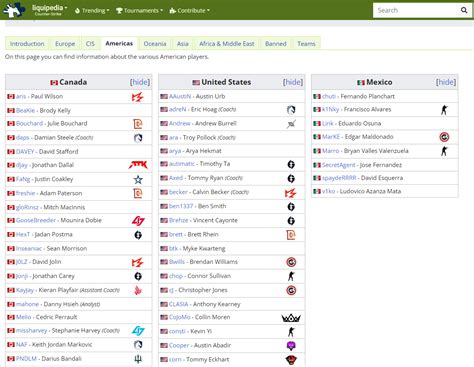Open the Contribute dropdown menu
This screenshot has height=367, width=474.
(190, 11)
